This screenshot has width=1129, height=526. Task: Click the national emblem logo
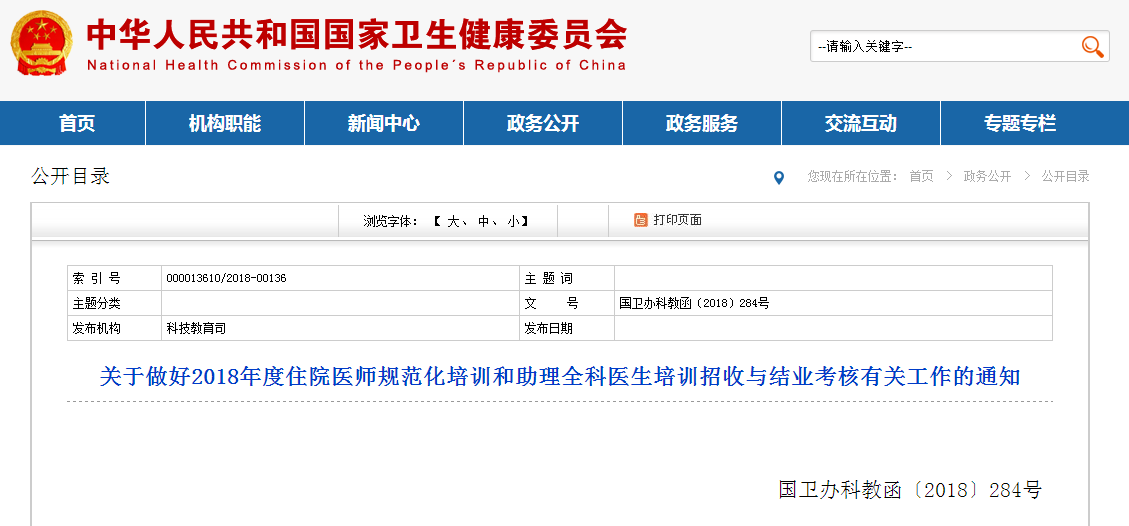click(41, 42)
